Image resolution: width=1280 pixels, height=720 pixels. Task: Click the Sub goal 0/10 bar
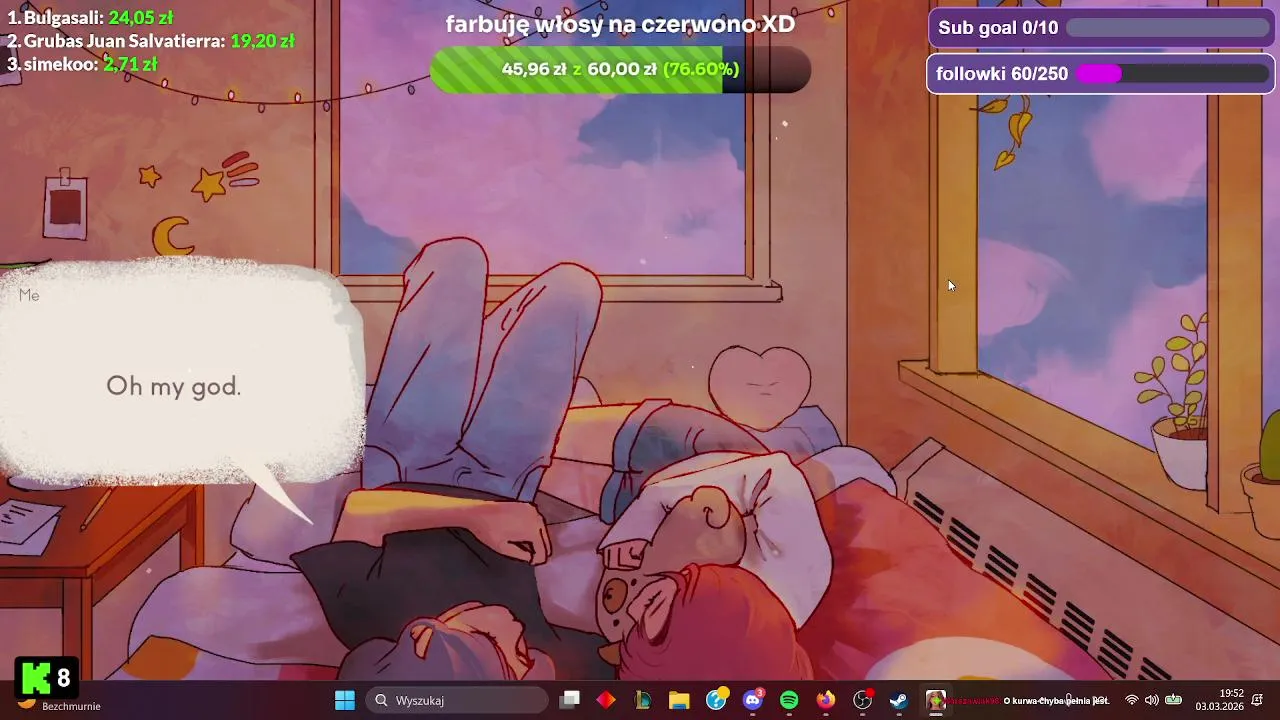pos(1101,28)
